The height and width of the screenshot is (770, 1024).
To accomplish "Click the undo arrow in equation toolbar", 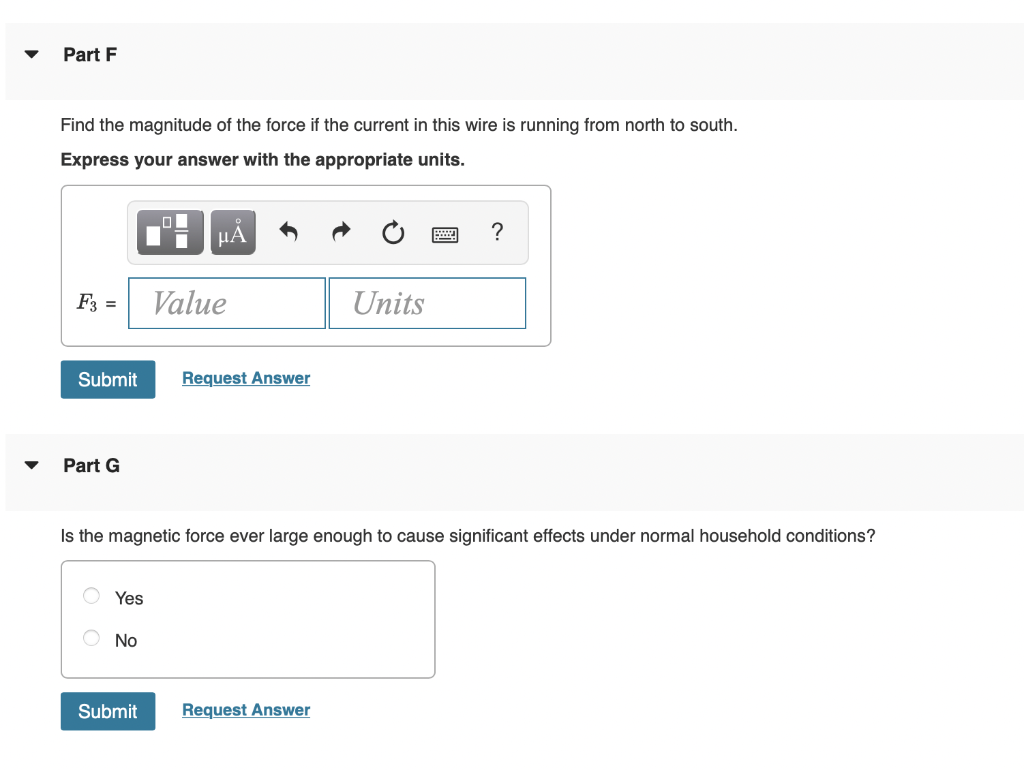I will click(288, 232).
